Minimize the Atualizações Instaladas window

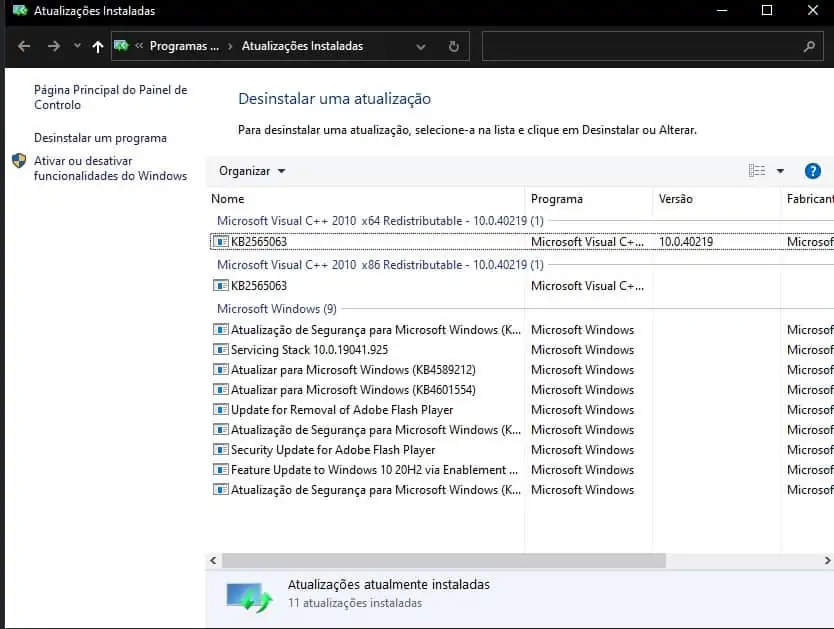[722, 10]
